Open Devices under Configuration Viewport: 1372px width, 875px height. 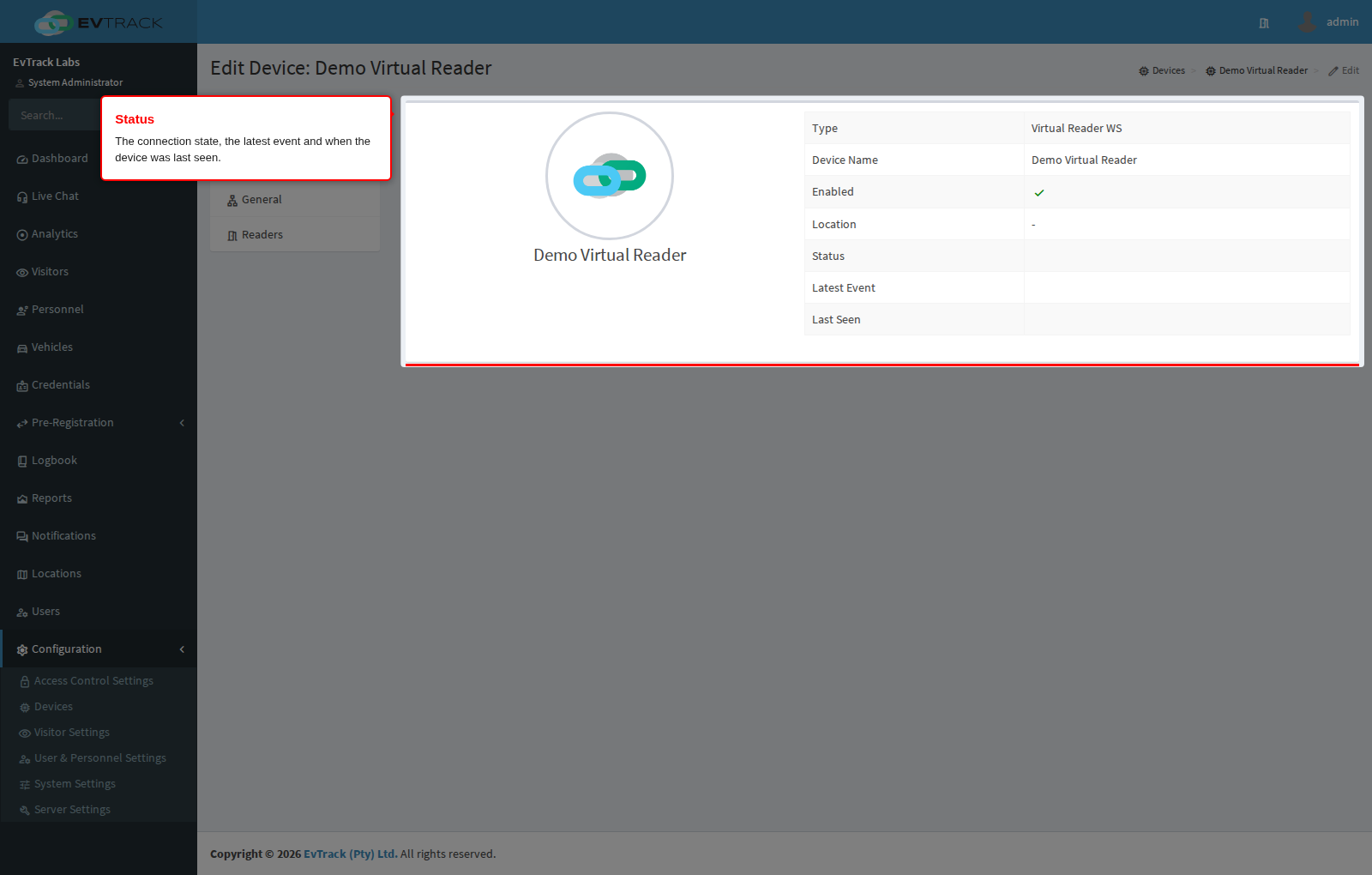(99, 707)
